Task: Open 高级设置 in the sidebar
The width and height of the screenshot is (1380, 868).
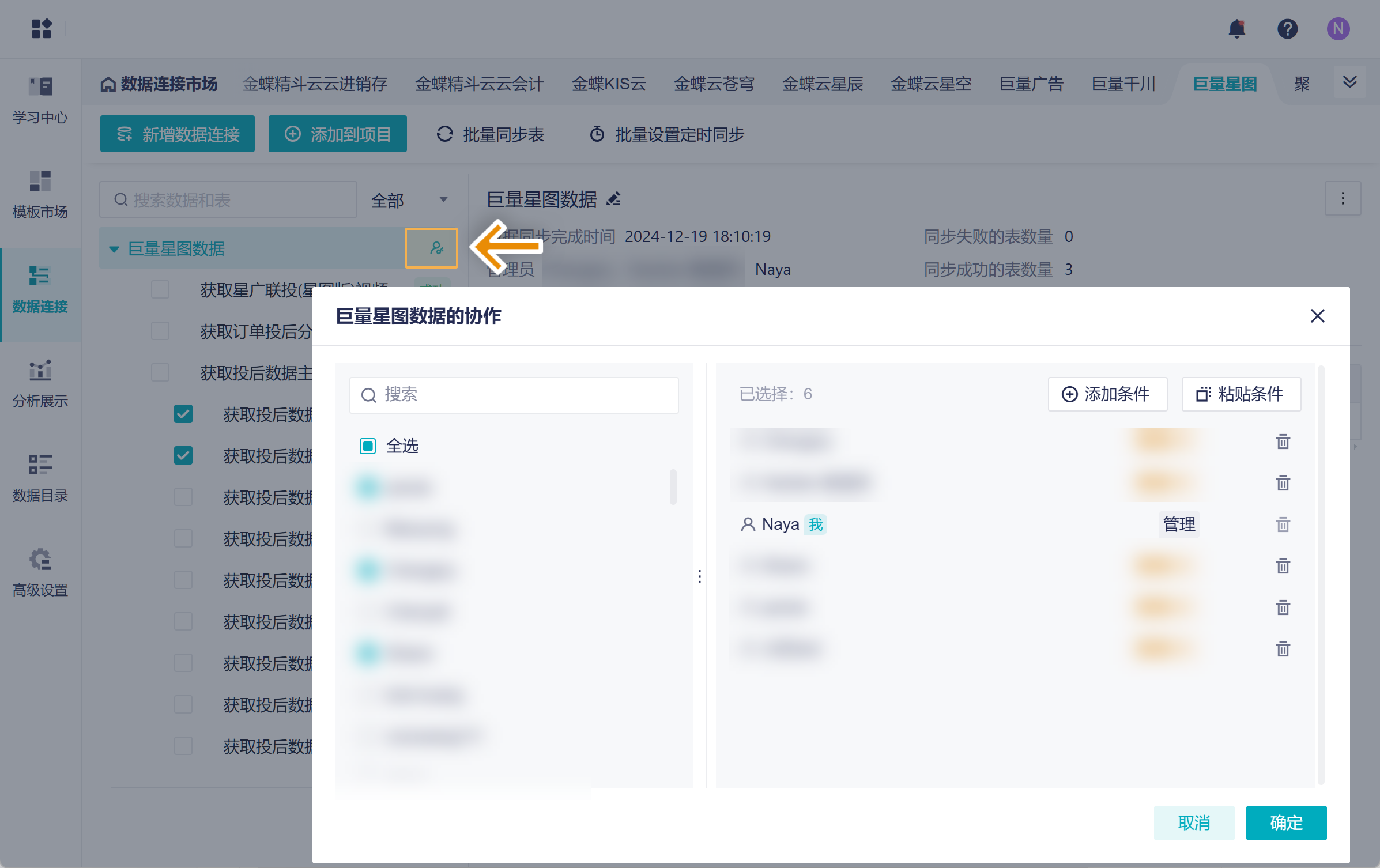Action: click(x=40, y=573)
